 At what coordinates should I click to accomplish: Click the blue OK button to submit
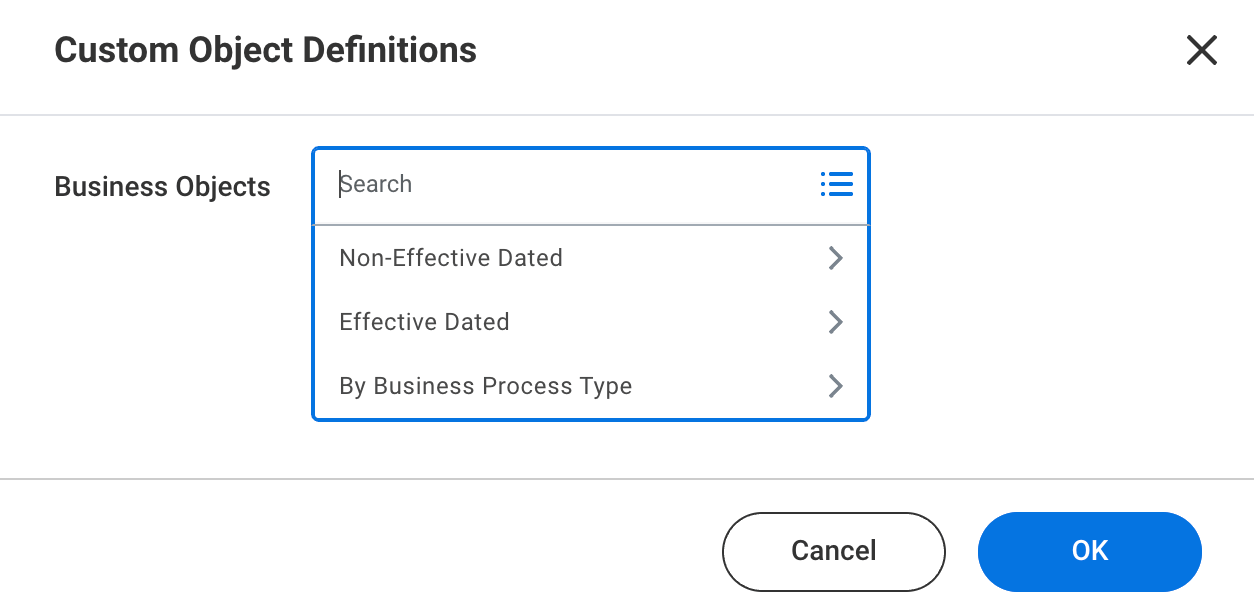tap(1089, 551)
